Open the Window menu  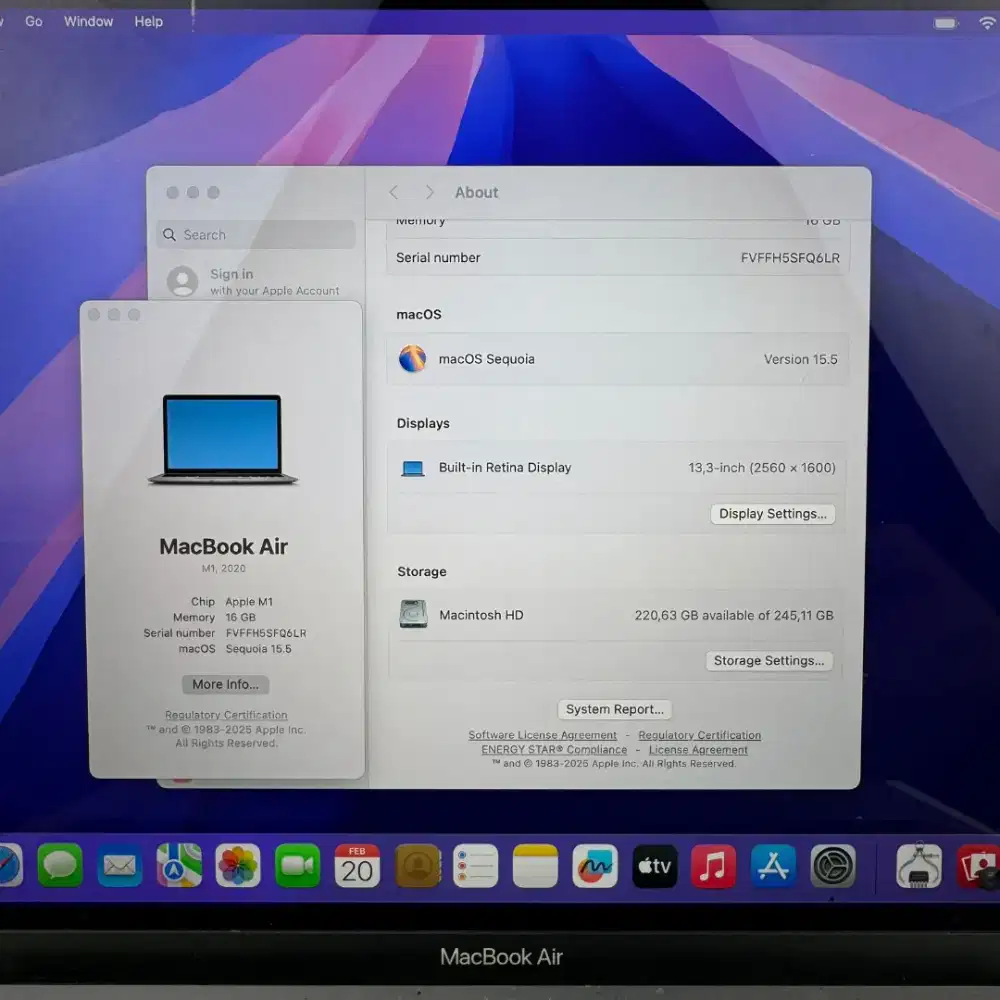[88, 21]
